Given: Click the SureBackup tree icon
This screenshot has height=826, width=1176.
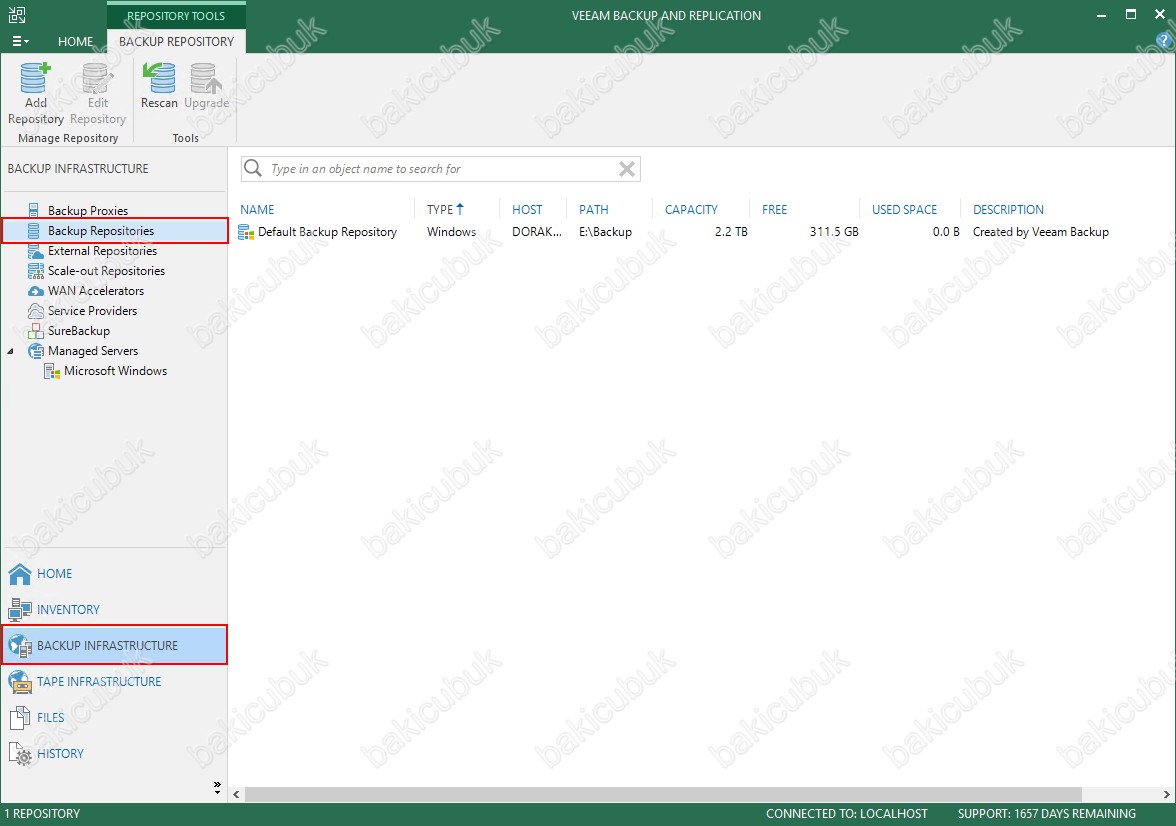Looking at the screenshot, I should pyautogui.click(x=35, y=331).
